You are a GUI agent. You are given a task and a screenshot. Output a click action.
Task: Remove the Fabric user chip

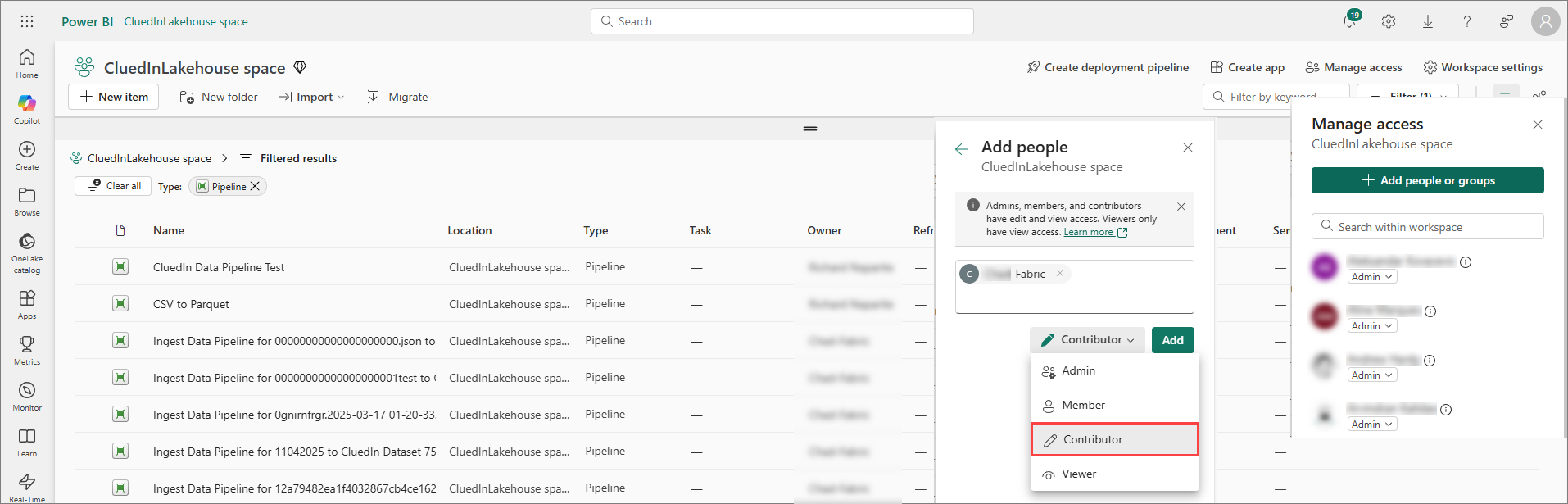[1060, 274]
